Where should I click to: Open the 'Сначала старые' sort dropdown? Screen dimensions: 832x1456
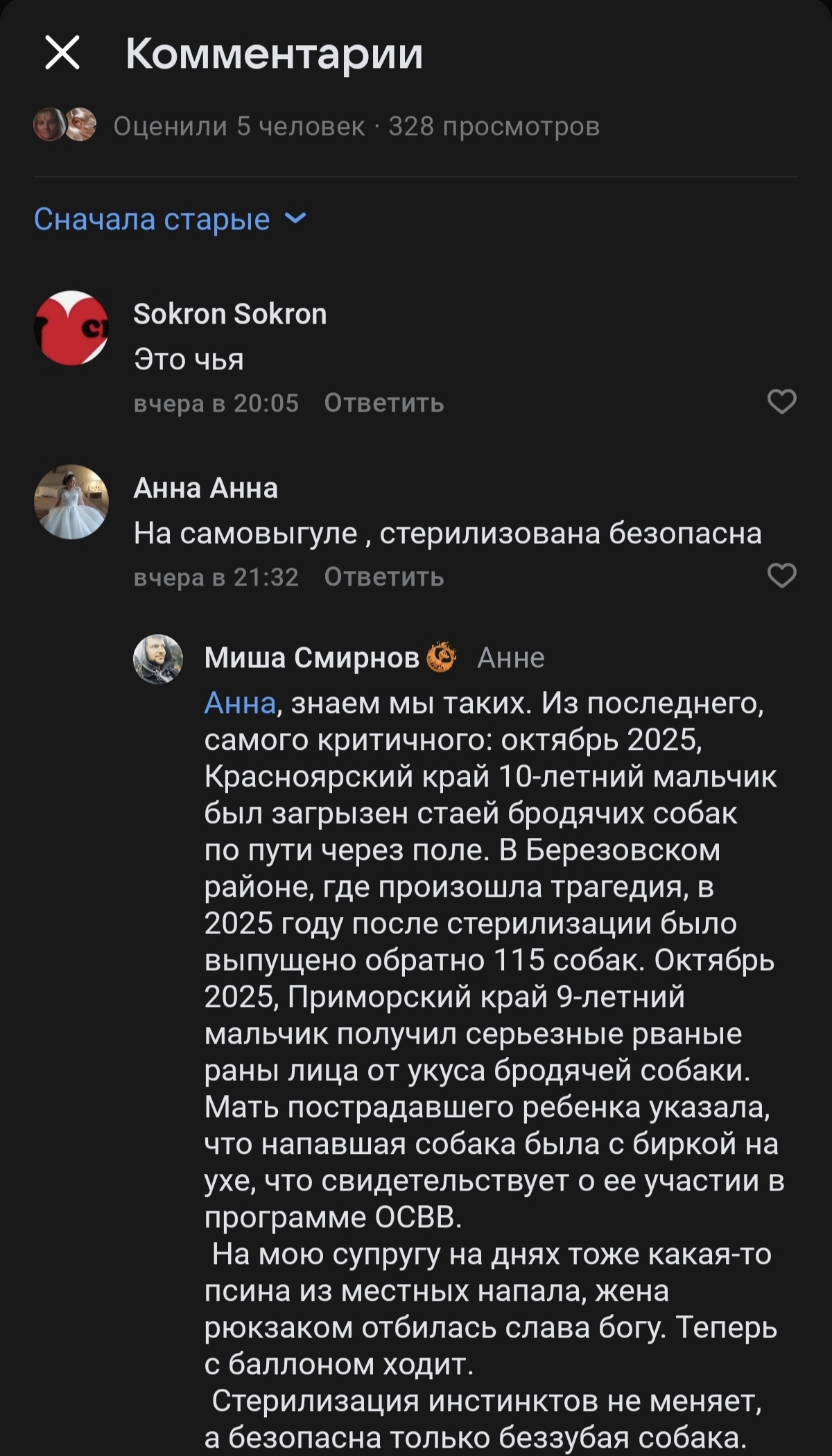coord(152,219)
